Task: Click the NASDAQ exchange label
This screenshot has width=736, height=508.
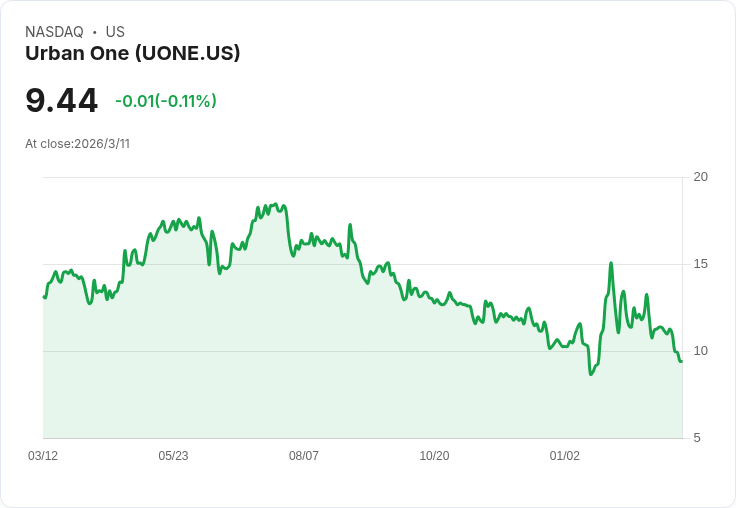Action: 54,32
